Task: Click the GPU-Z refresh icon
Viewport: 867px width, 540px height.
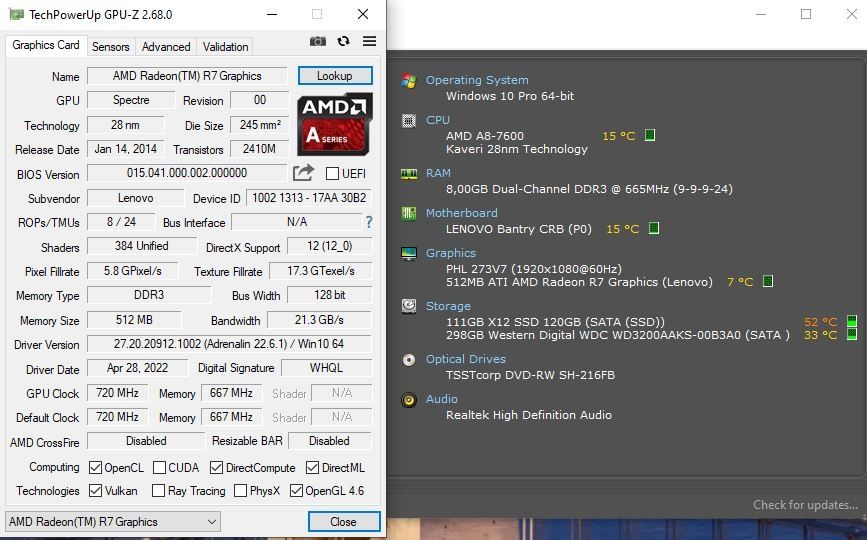Action: point(343,41)
